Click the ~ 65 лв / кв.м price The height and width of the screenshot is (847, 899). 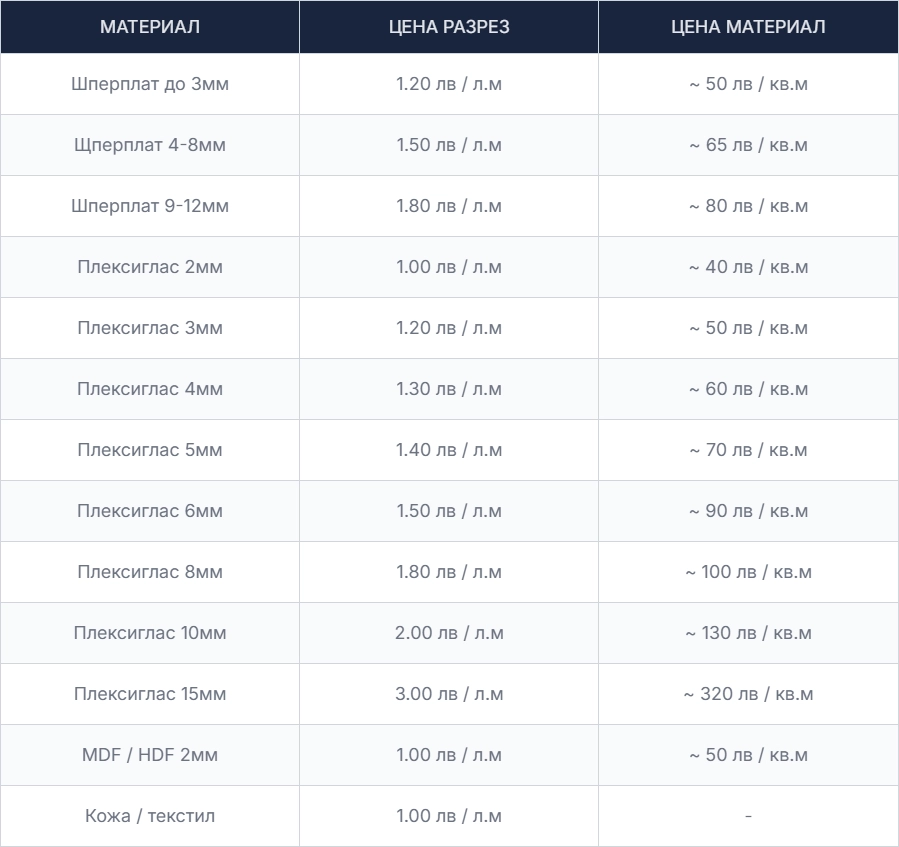tap(748, 145)
